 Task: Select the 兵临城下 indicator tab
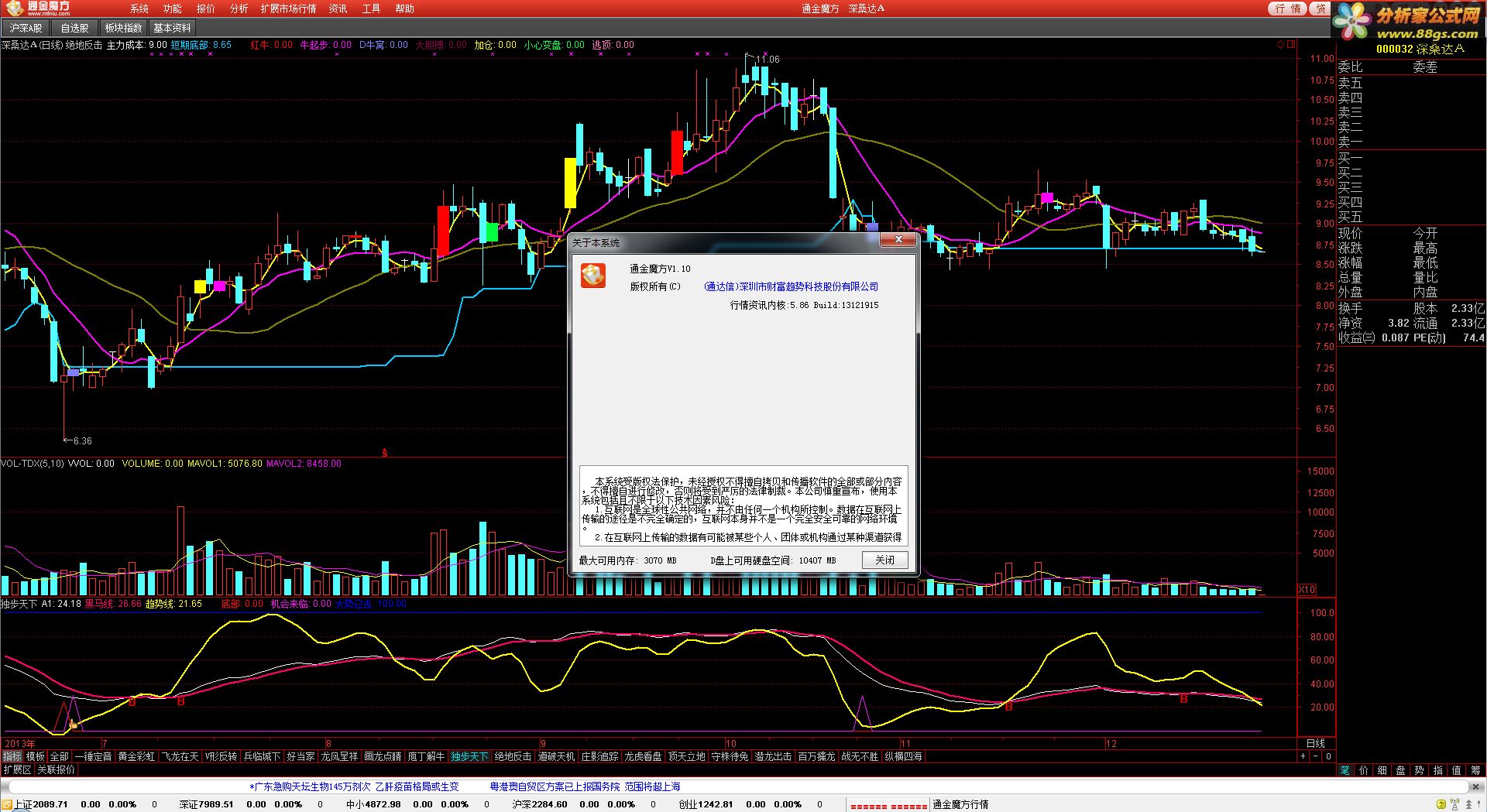(x=262, y=756)
